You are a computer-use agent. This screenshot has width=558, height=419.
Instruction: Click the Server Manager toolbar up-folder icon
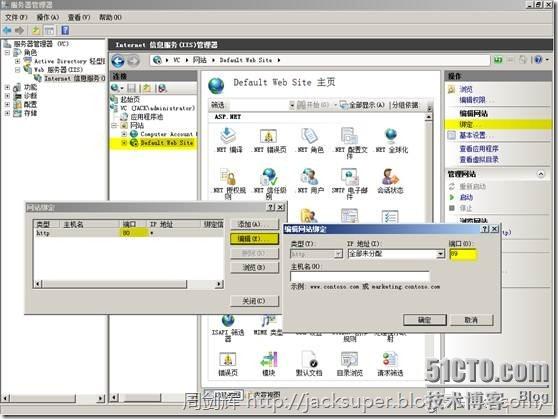[36, 31]
